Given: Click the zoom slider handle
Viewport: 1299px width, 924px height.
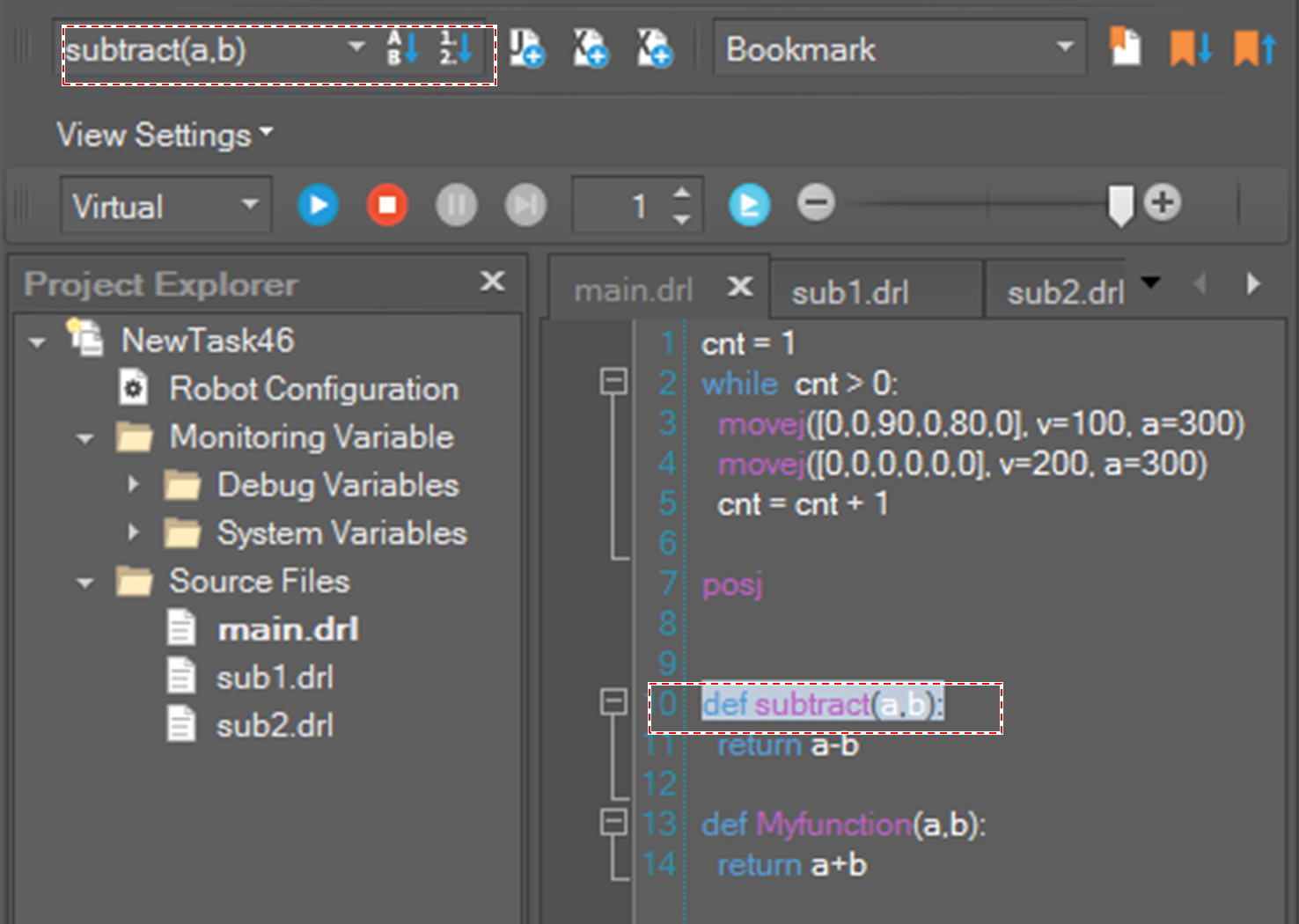Looking at the screenshot, I should (x=1120, y=205).
